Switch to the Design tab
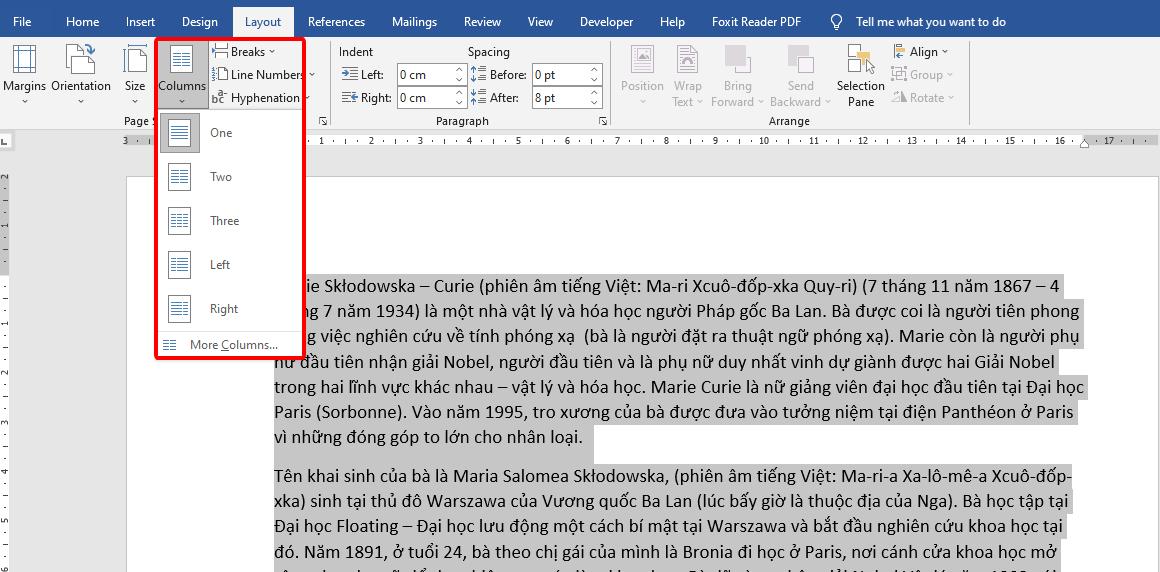Screen dimensions: 1160x572 pyautogui.click(x=200, y=22)
